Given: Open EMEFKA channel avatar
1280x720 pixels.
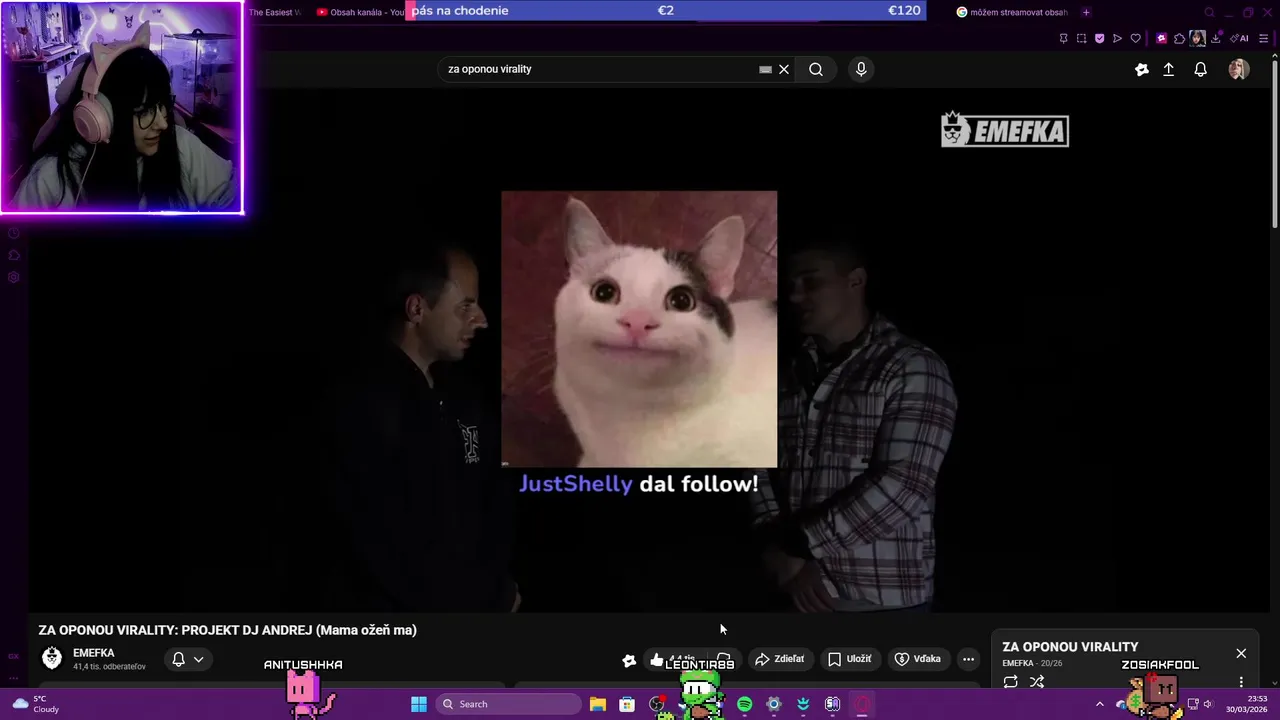Looking at the screenshot, I should pos(52,658).
